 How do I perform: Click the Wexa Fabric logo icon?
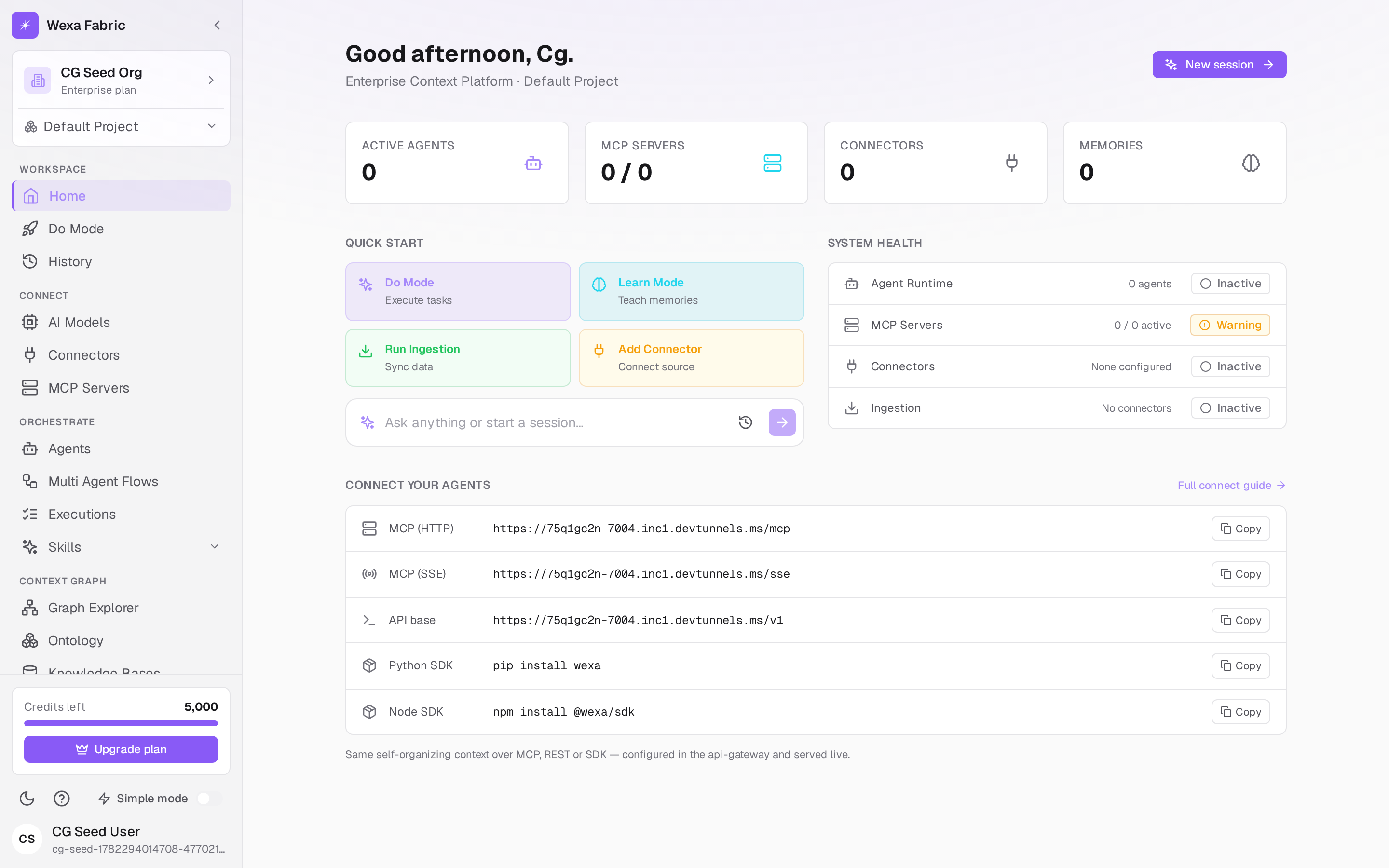[25, 25]
